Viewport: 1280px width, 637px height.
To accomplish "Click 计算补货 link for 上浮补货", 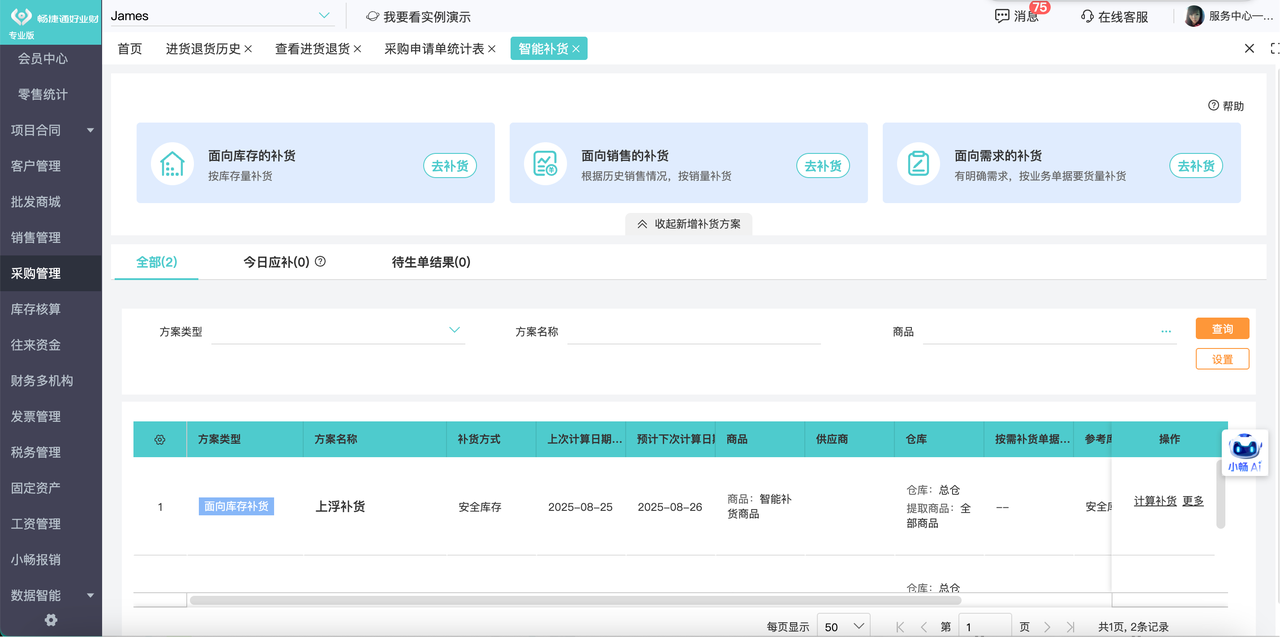I will [x=1155, y=501].
